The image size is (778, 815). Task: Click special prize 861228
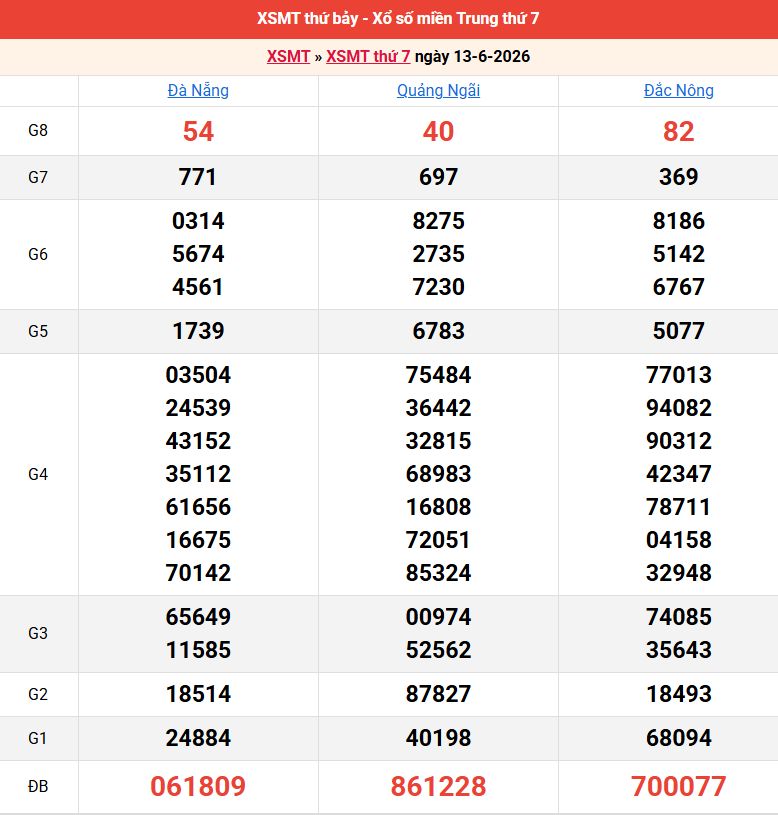438,786
